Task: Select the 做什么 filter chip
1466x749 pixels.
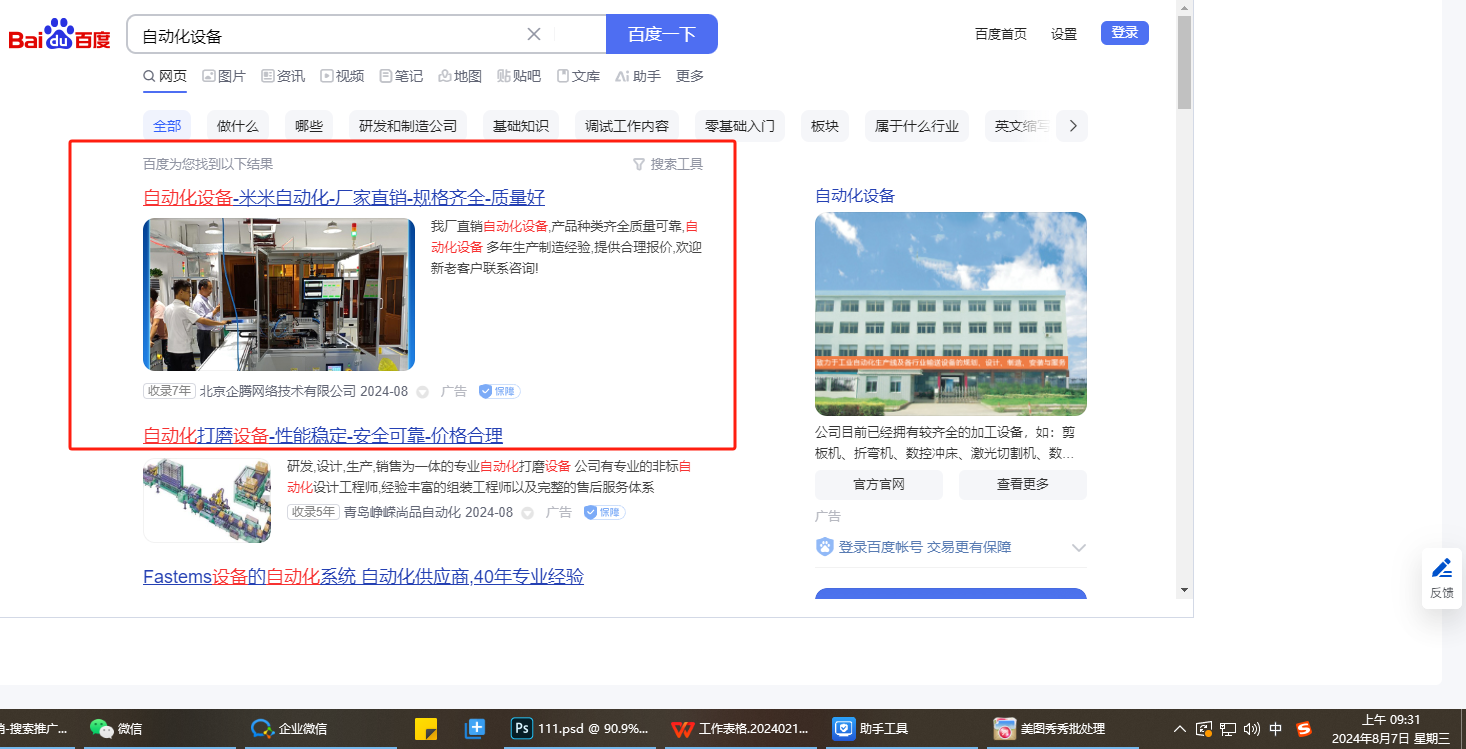Action: (238, 126)
